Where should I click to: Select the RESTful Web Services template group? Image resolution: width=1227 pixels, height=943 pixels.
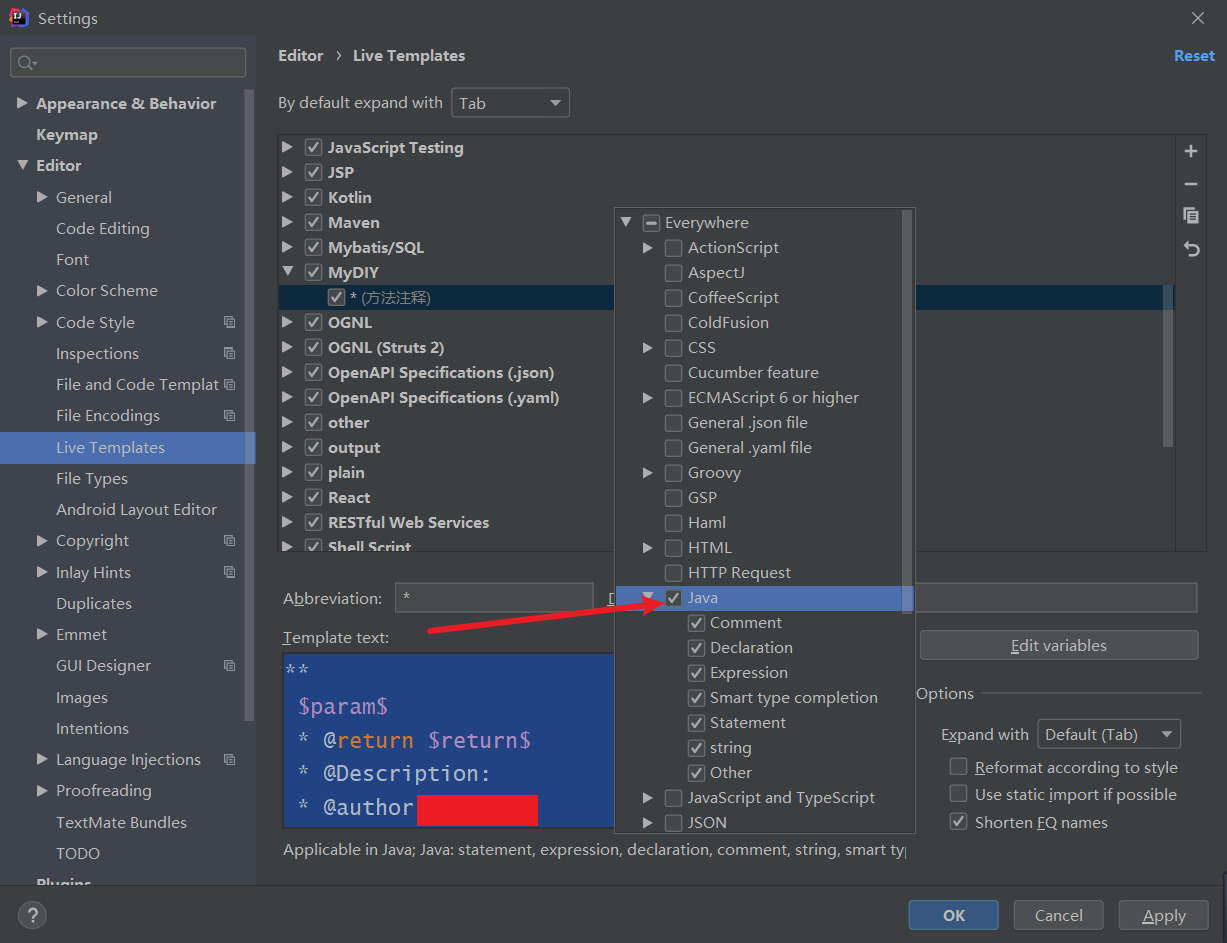(x=408, y=522)
